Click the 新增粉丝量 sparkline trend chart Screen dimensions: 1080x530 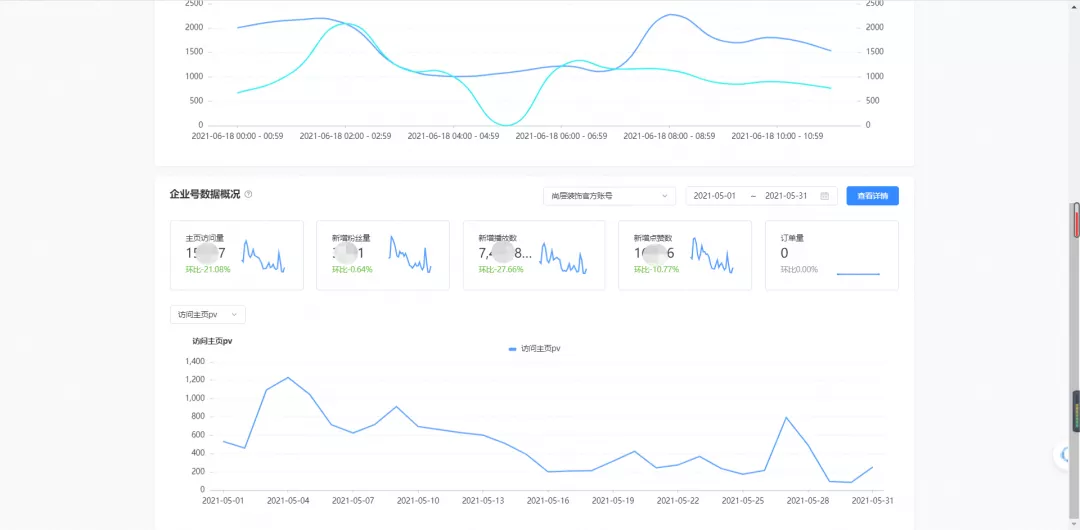(x=410, y=255)
